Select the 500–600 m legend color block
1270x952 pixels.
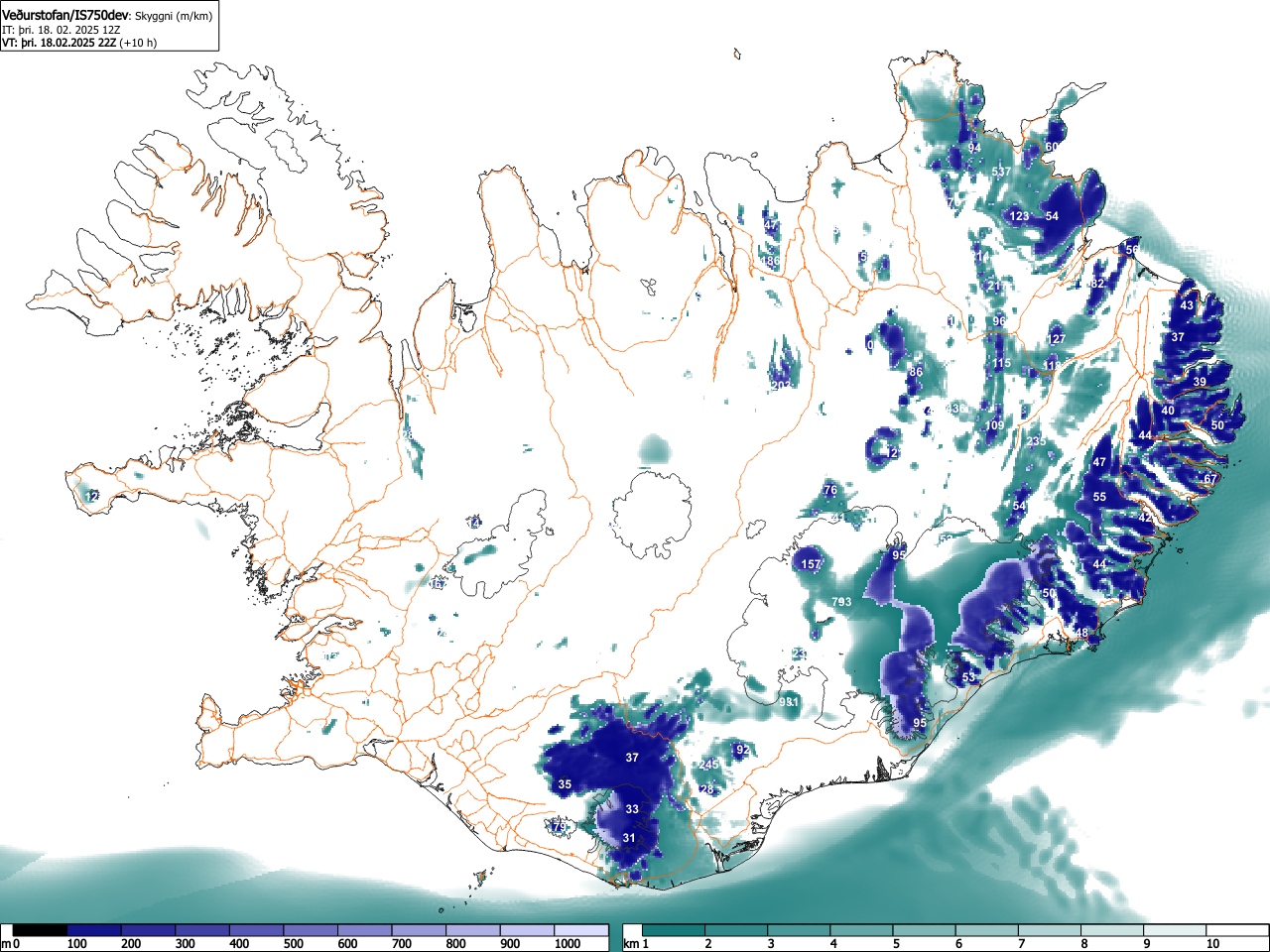[x=311, y=930]
